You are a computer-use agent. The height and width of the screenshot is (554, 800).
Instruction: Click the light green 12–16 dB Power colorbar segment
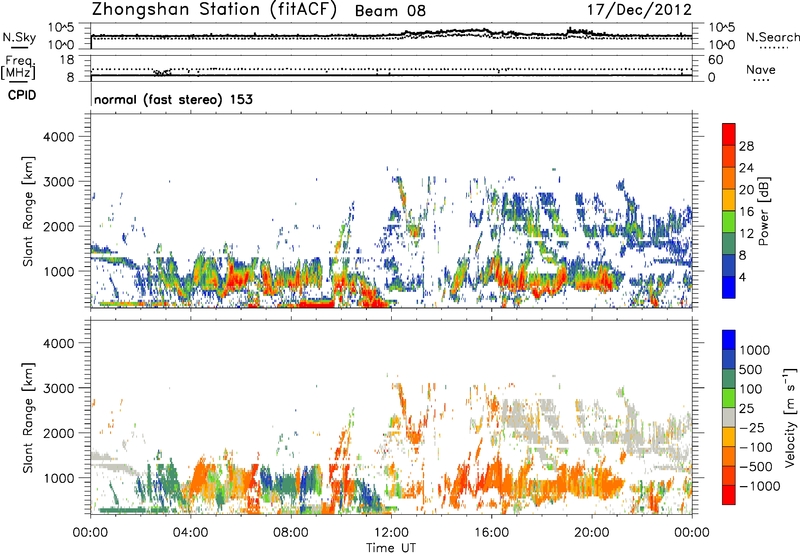coord(729,222)
